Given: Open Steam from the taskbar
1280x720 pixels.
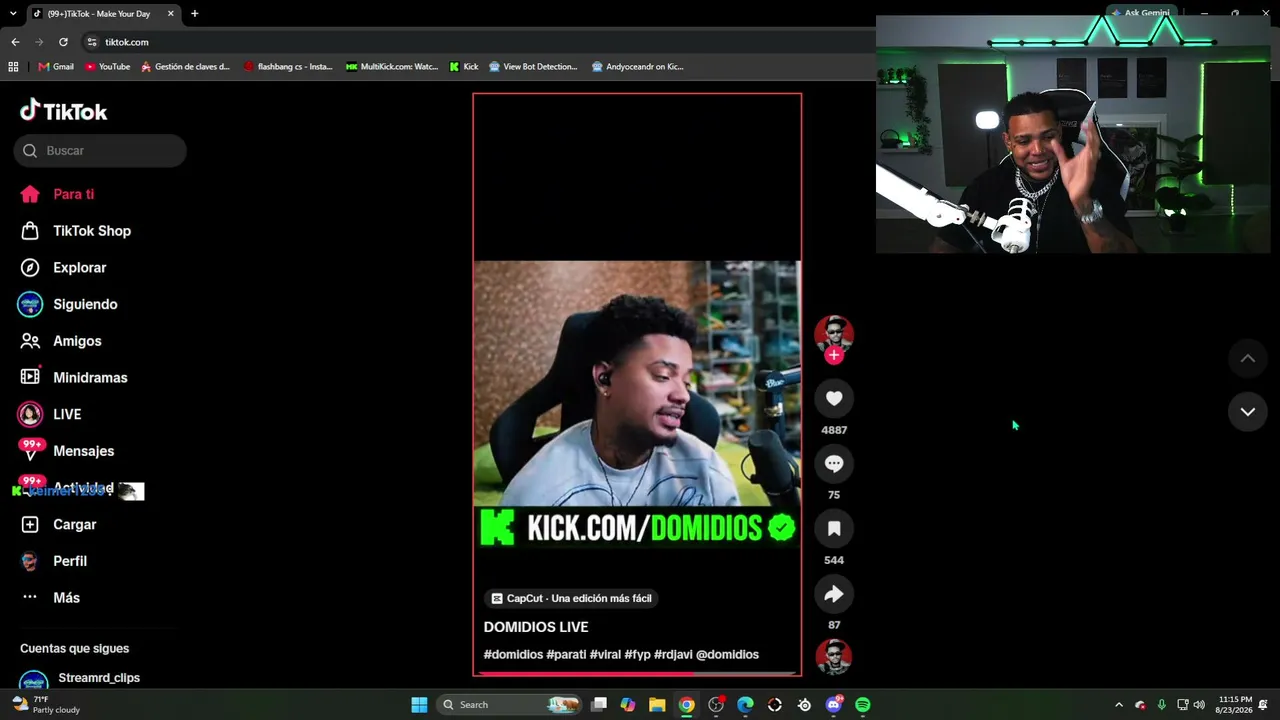Looking at the screenshot, I should tap(804, 705).
